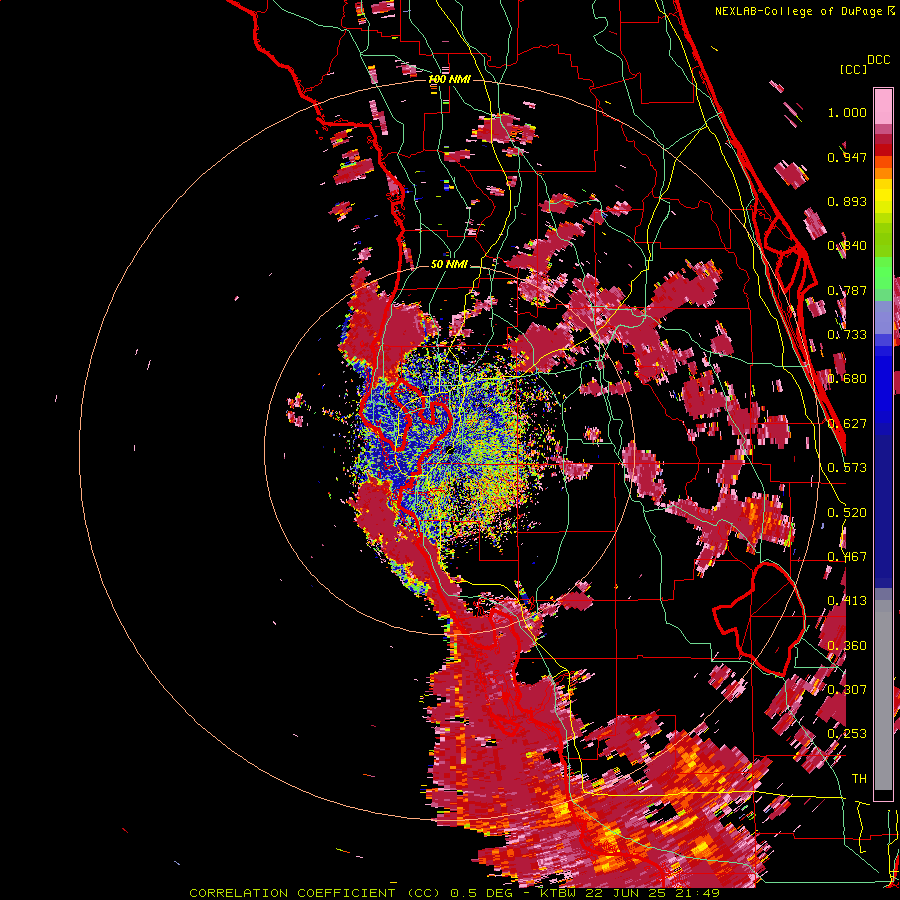
Task: Select the 0.573 scale value
Action: [x=847, y=468]
